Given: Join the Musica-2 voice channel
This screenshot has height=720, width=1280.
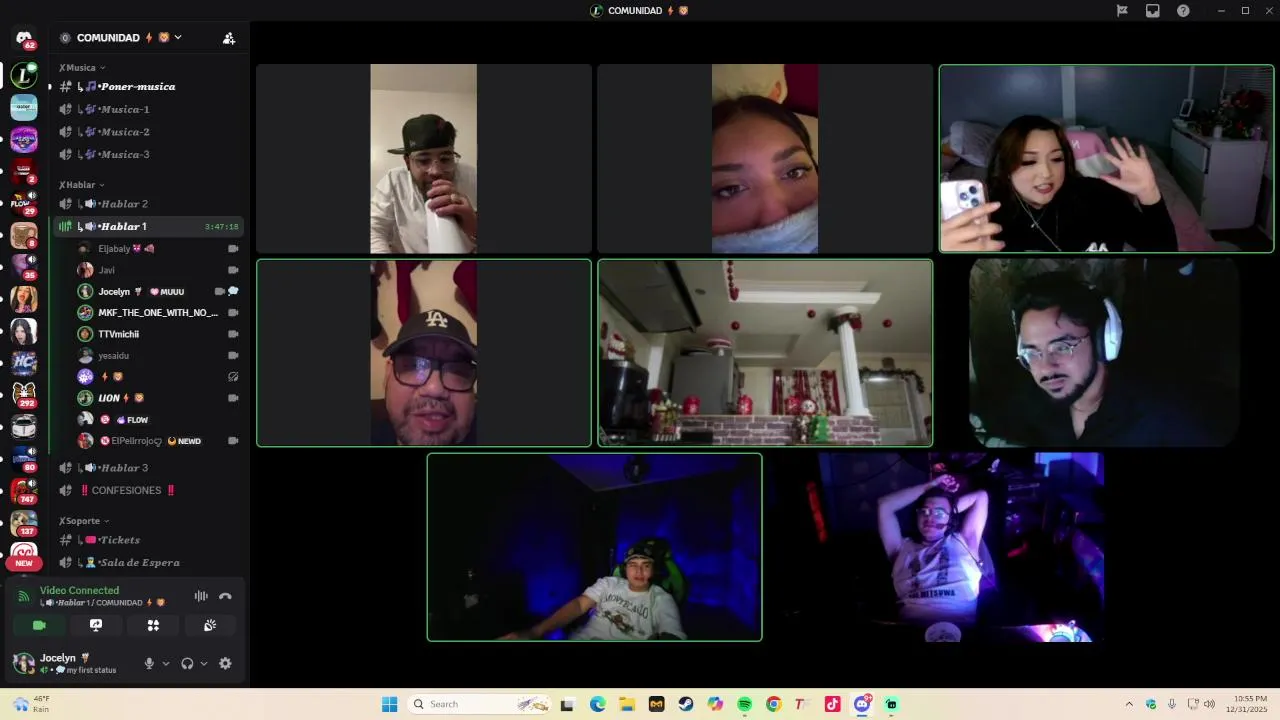Looking at the screenshot, I should point(147,132).
